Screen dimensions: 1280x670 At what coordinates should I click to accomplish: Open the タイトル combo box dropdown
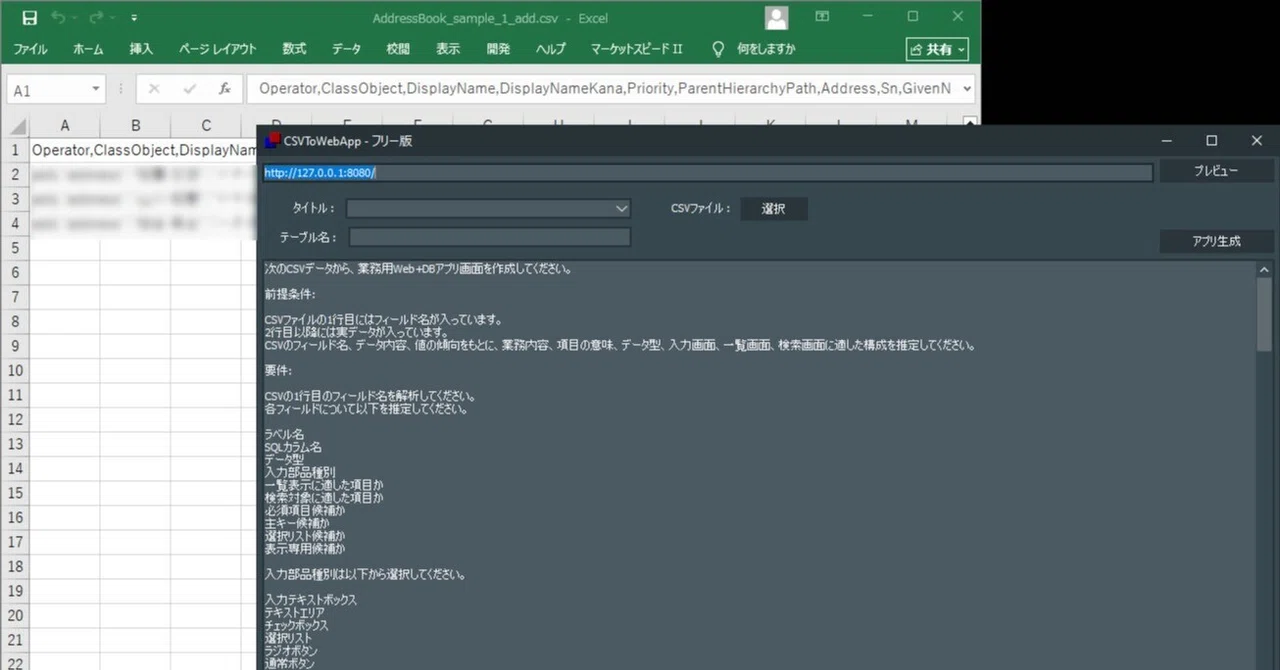(622, 209)
